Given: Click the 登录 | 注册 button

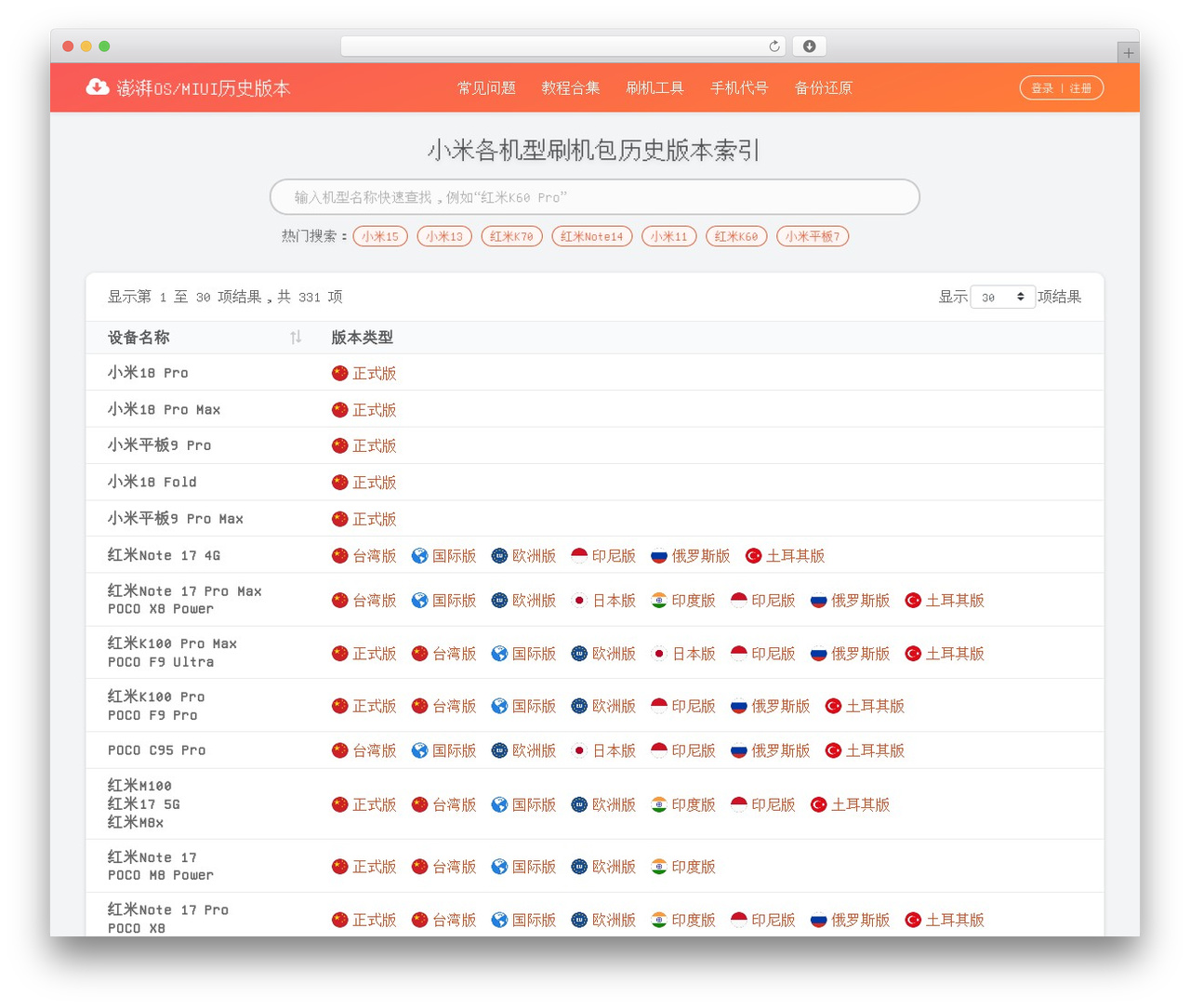Looking at the screenshot, I should point(1062,88).
